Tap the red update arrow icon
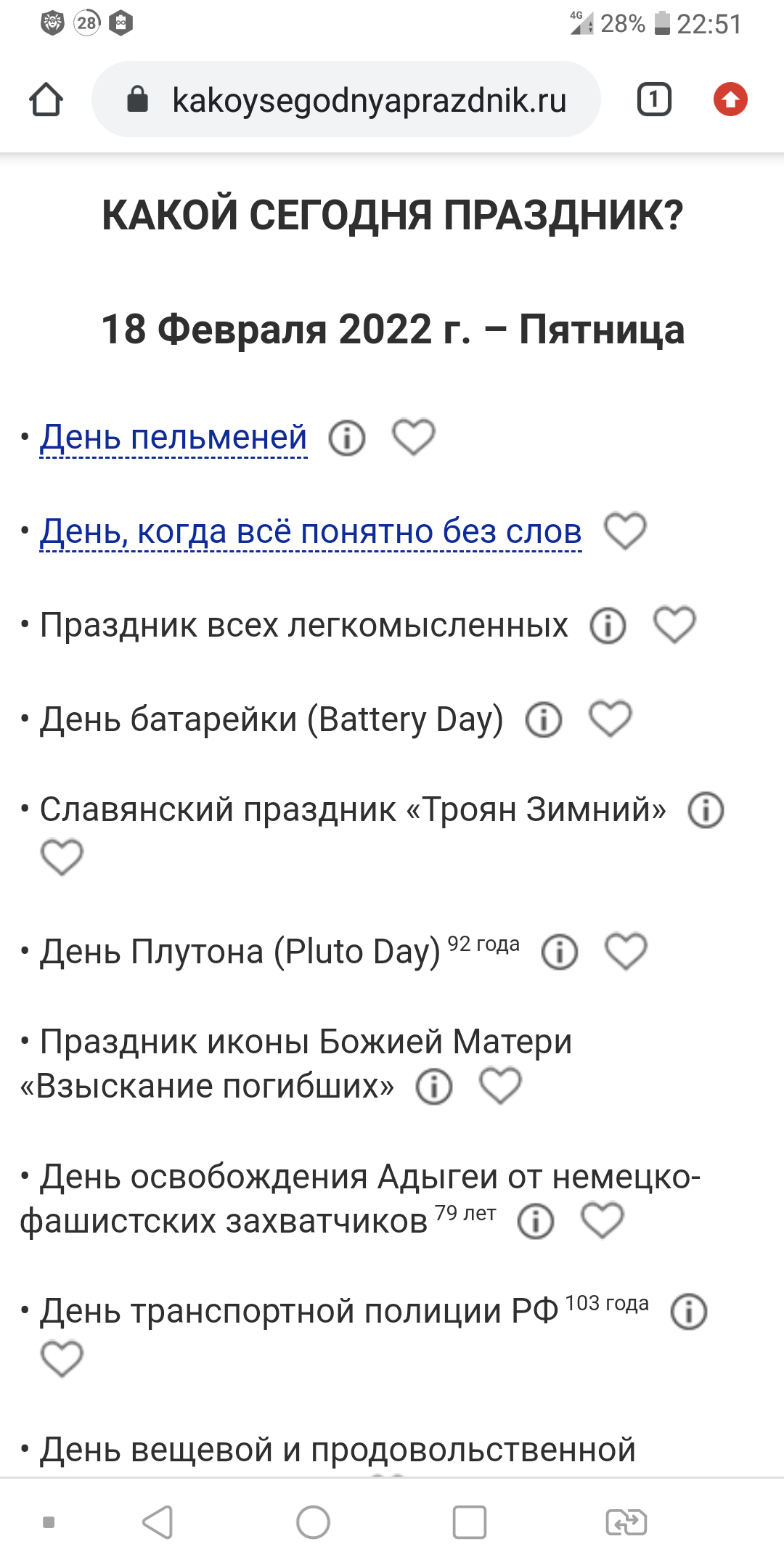 (x=730, y=99)
